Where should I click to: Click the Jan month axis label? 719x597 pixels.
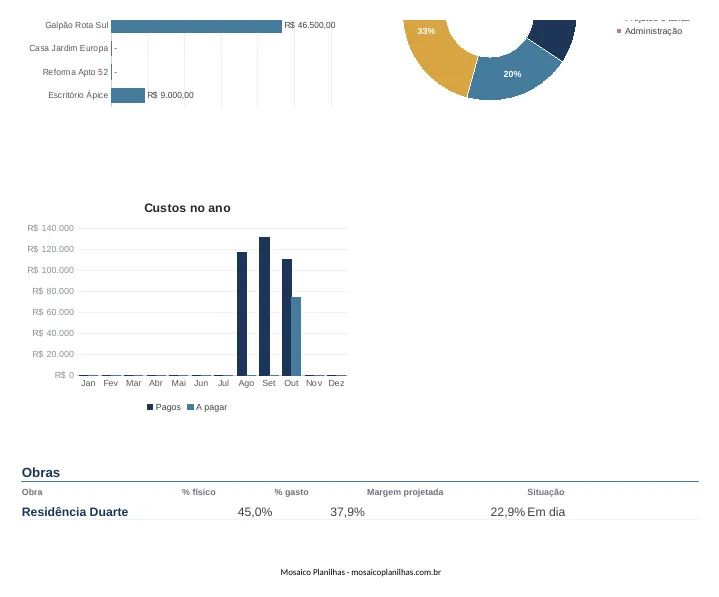88,383
